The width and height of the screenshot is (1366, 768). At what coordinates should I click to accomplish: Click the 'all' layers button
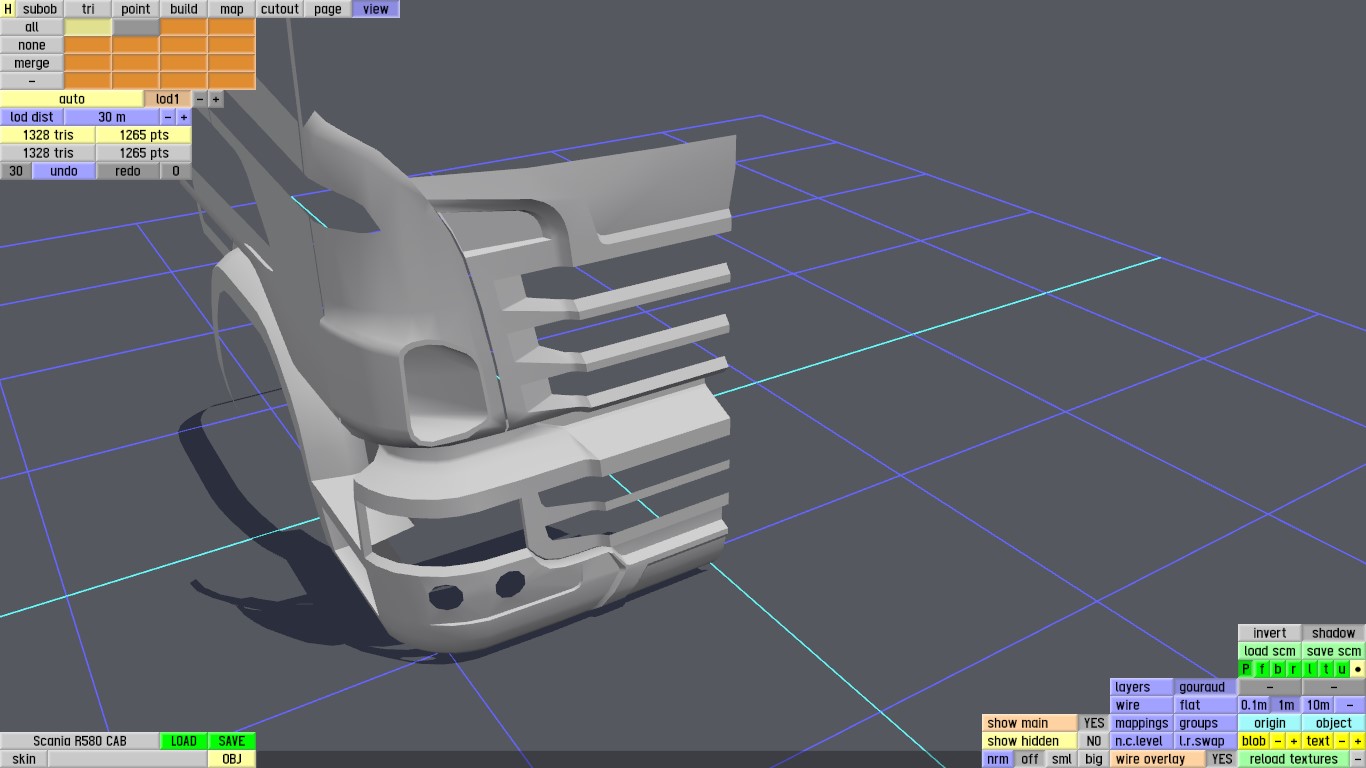pyautogui.click(x=32, y=27)
